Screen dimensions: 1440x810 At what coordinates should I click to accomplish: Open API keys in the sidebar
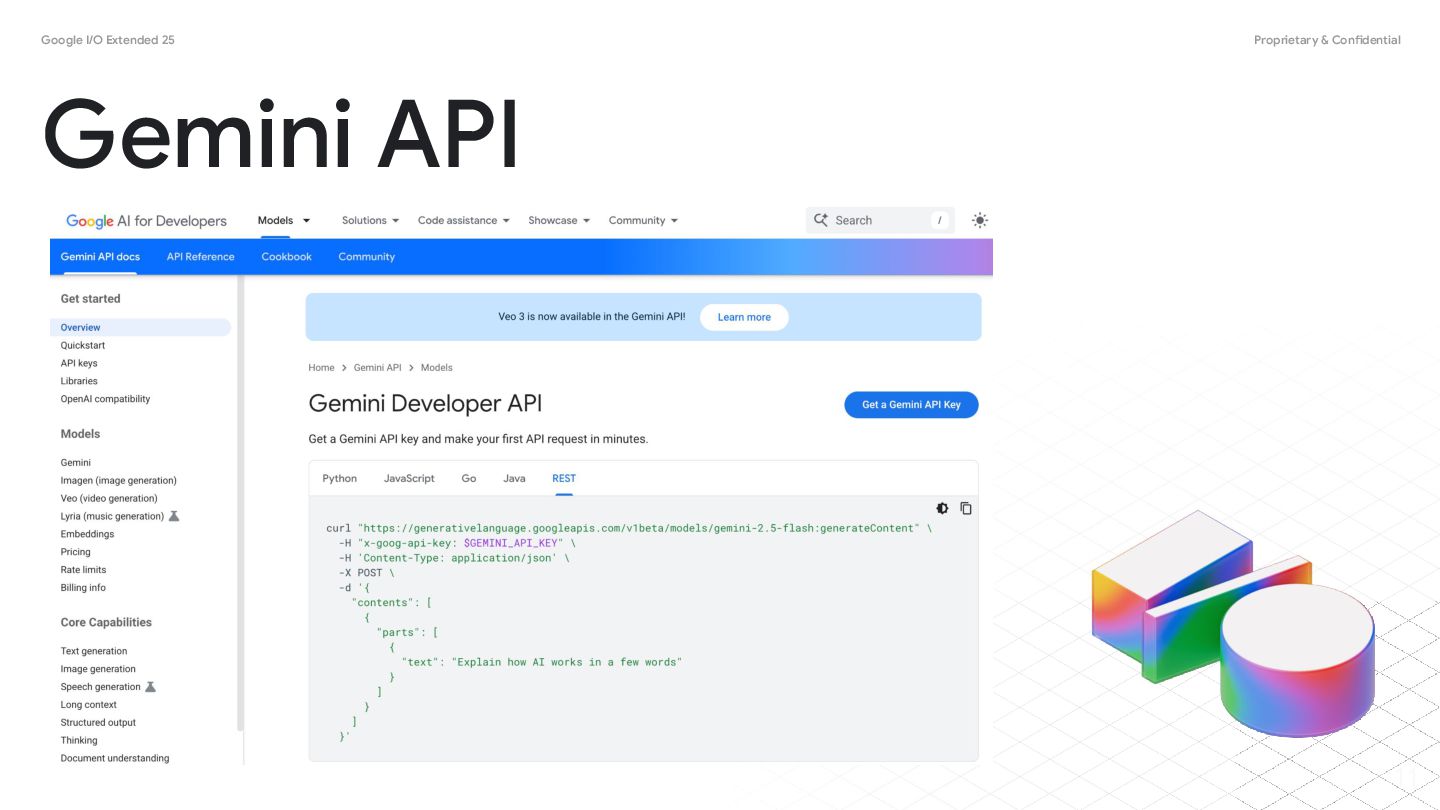tap(79, 363)
